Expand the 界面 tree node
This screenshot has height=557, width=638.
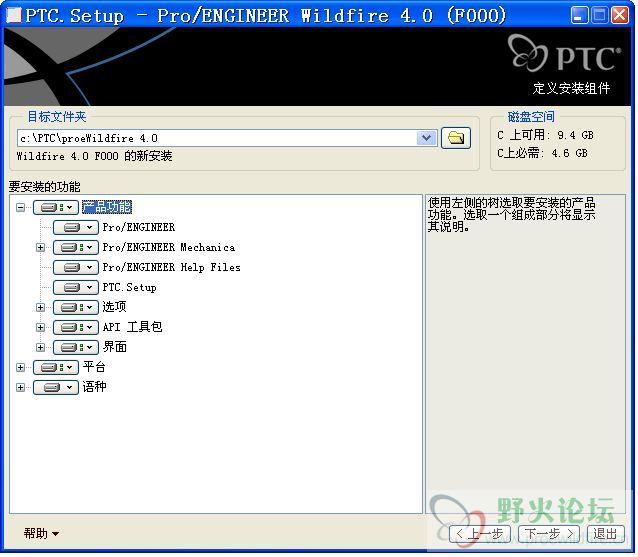pos(40,347)
